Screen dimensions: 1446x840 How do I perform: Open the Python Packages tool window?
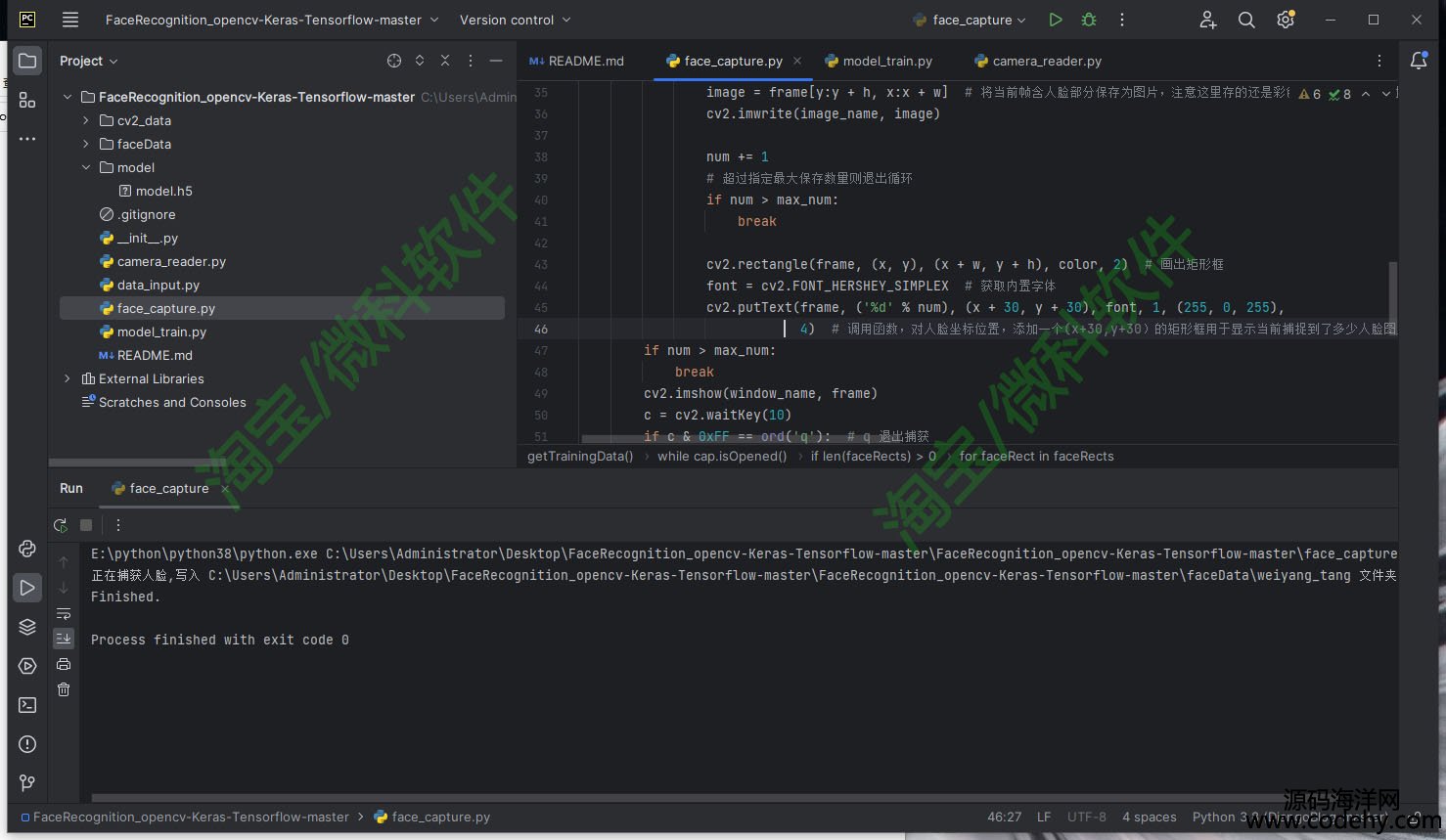point(27,627)
